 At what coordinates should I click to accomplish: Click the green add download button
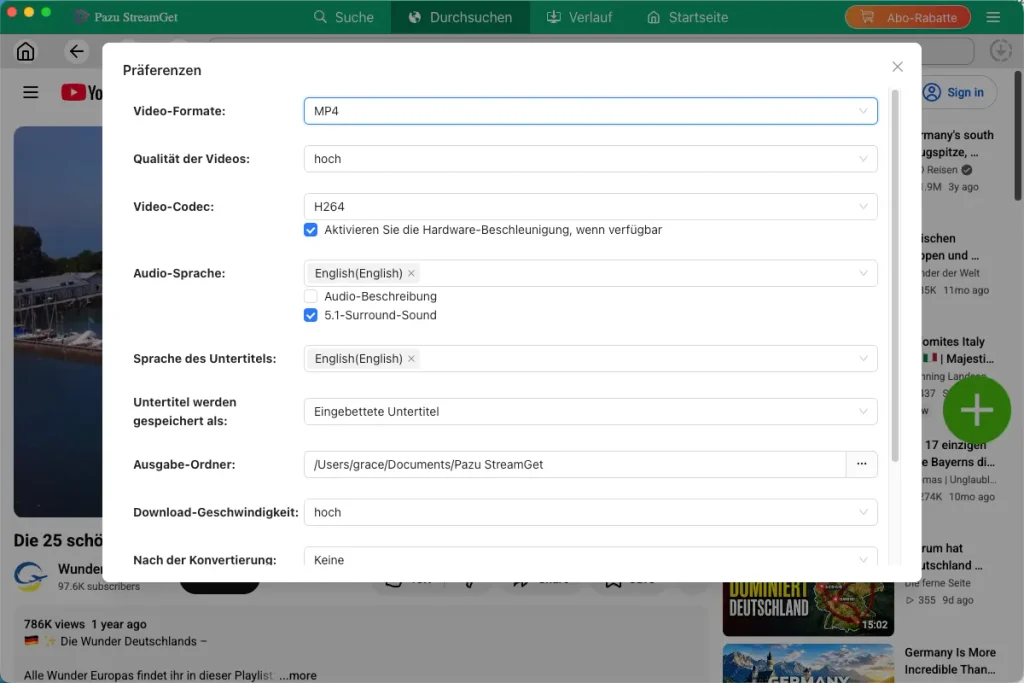(976, 410)
